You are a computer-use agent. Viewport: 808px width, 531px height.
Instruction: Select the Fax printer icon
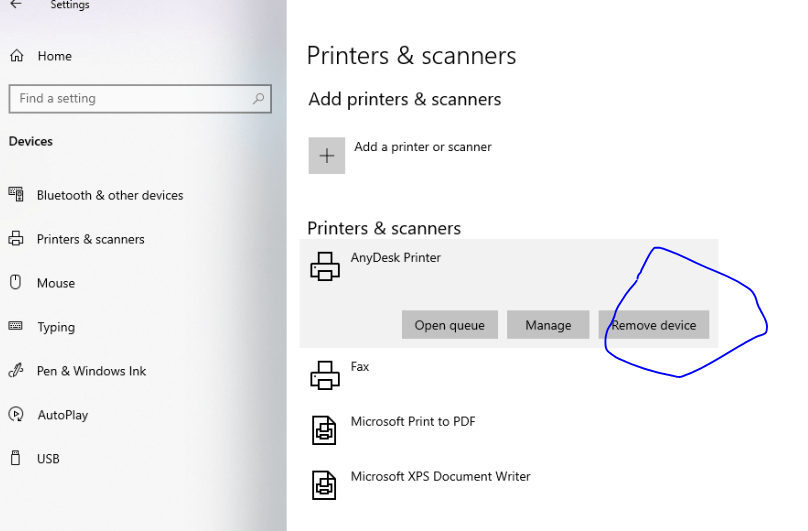(x=325, y=375)
